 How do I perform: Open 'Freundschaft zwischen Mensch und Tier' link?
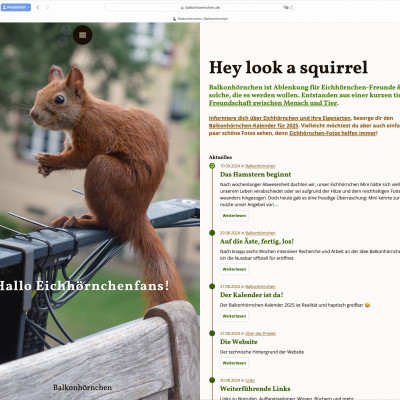[273, 103]
